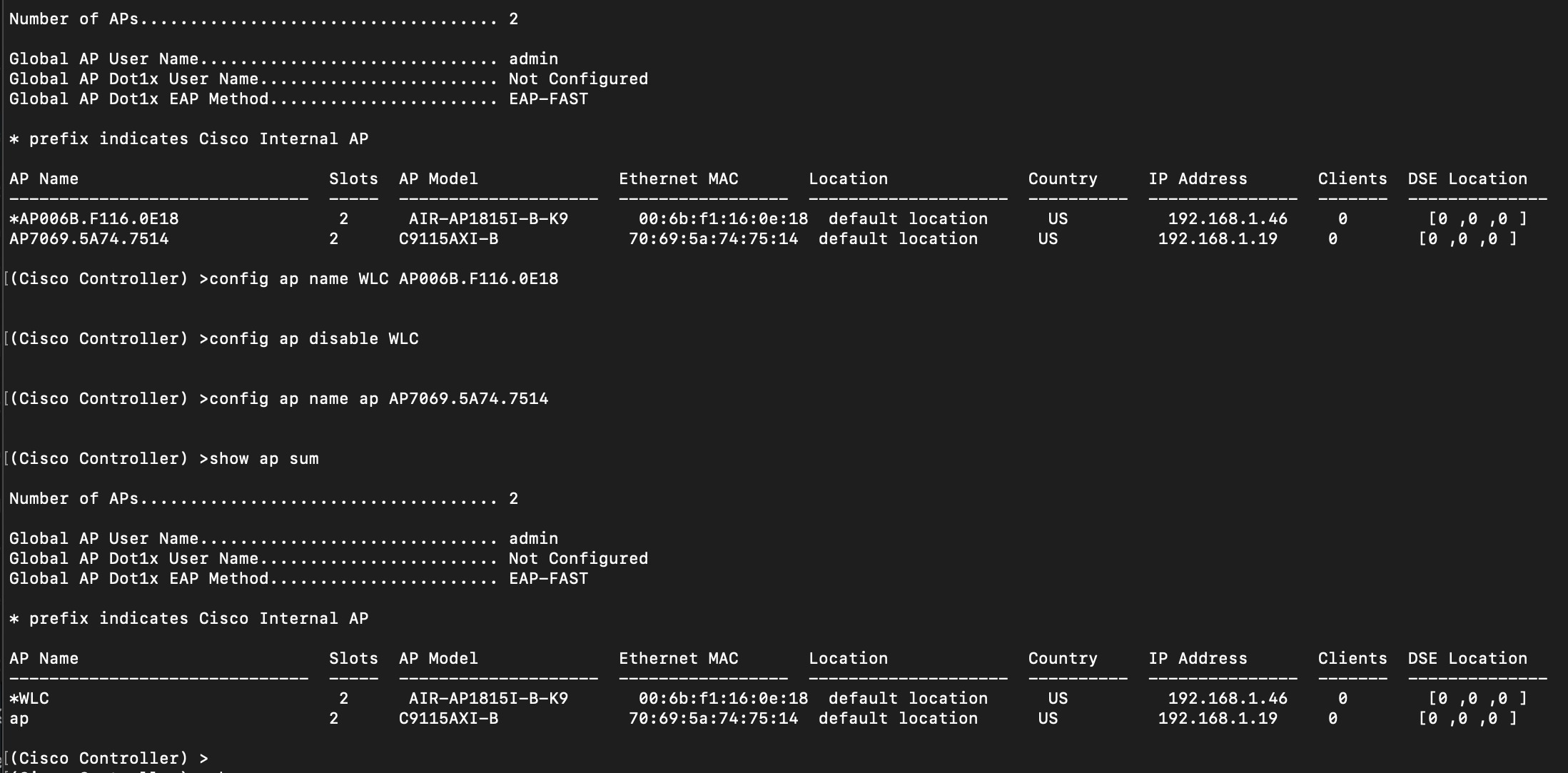
Task: Click the EAP-FAST value below "show ap sum"
Action: [548, 579]
